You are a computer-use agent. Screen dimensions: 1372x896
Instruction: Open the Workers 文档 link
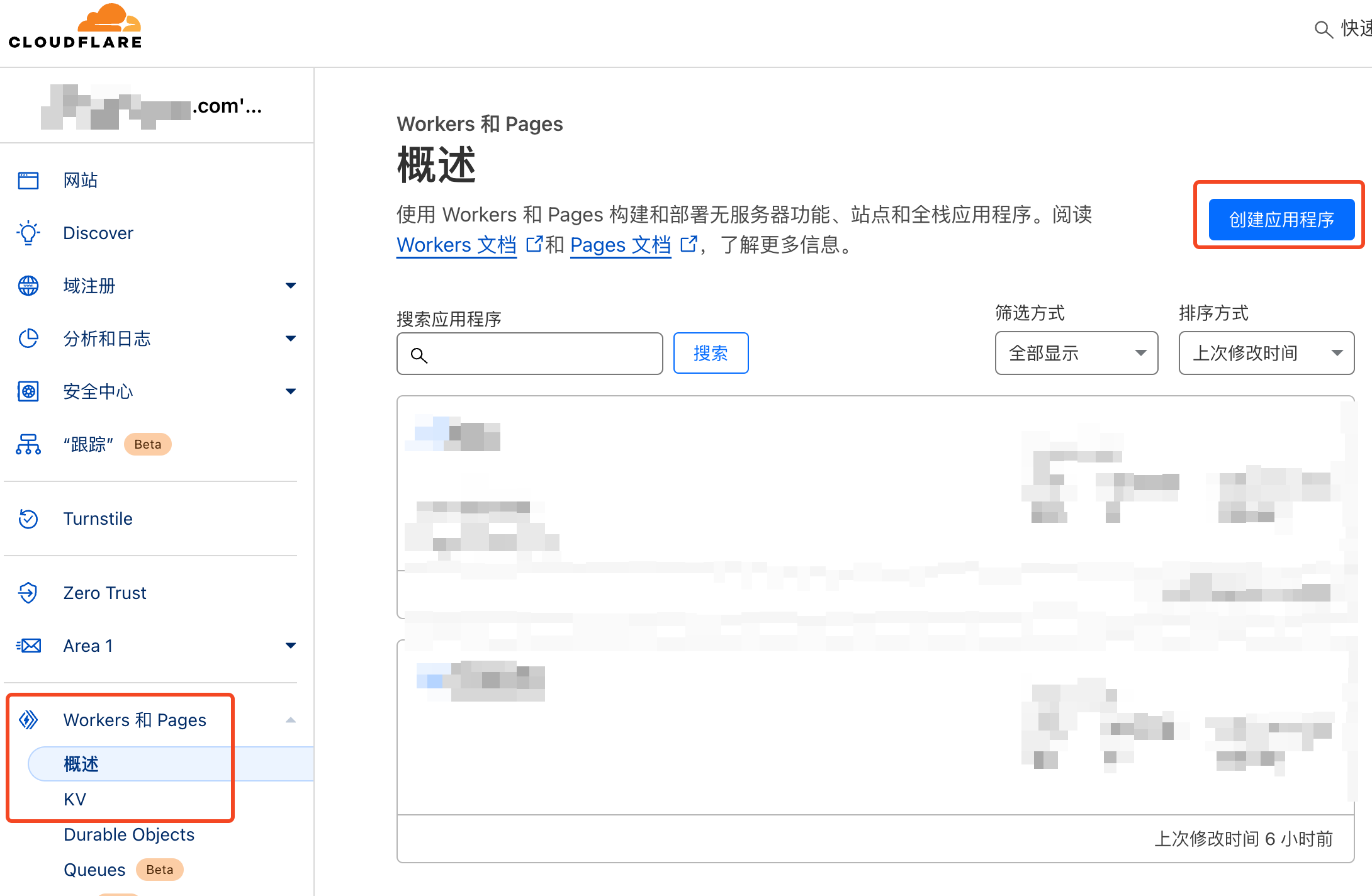(x=456, y=245)
